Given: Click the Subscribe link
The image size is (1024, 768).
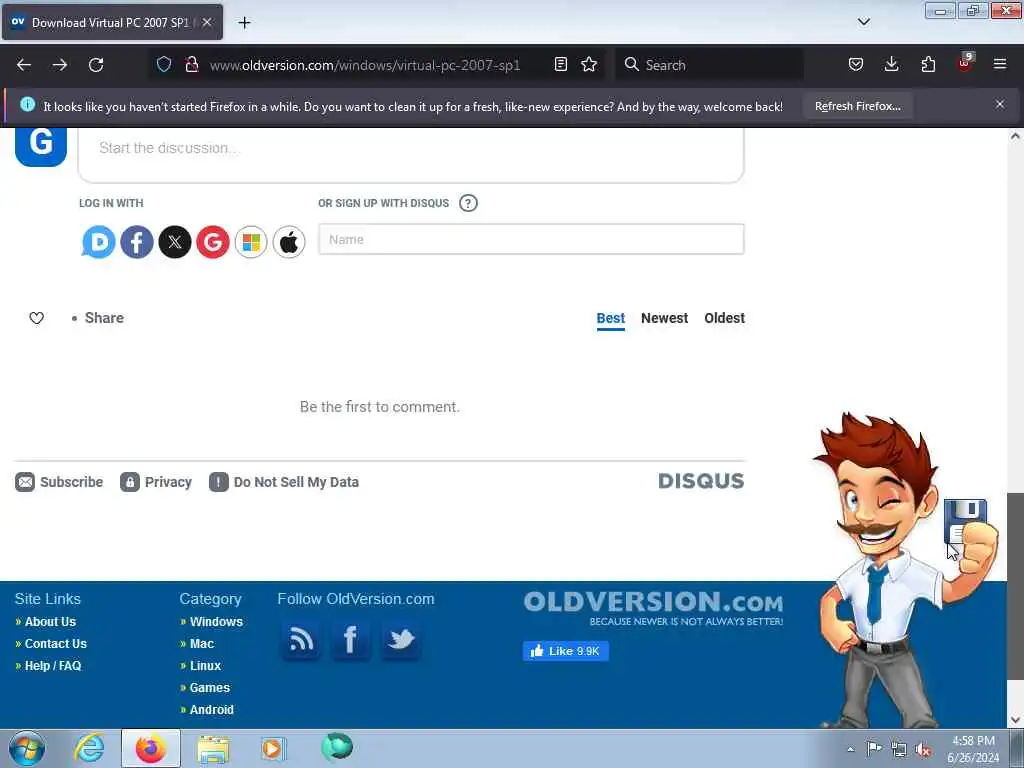Looking at the screenshot, I should coord(59,482).
